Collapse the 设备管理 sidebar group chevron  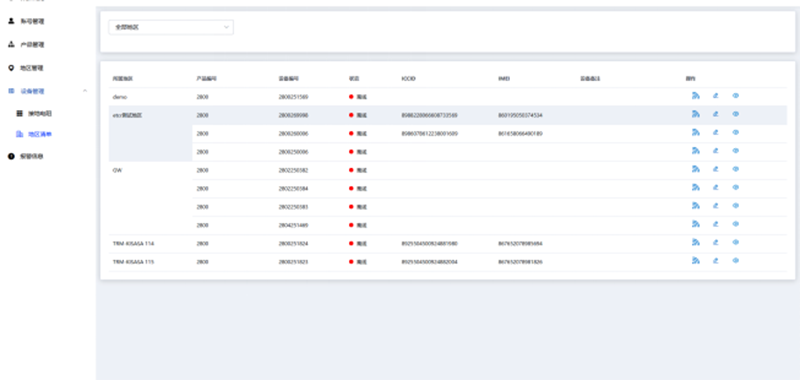(x=85, y=91)
